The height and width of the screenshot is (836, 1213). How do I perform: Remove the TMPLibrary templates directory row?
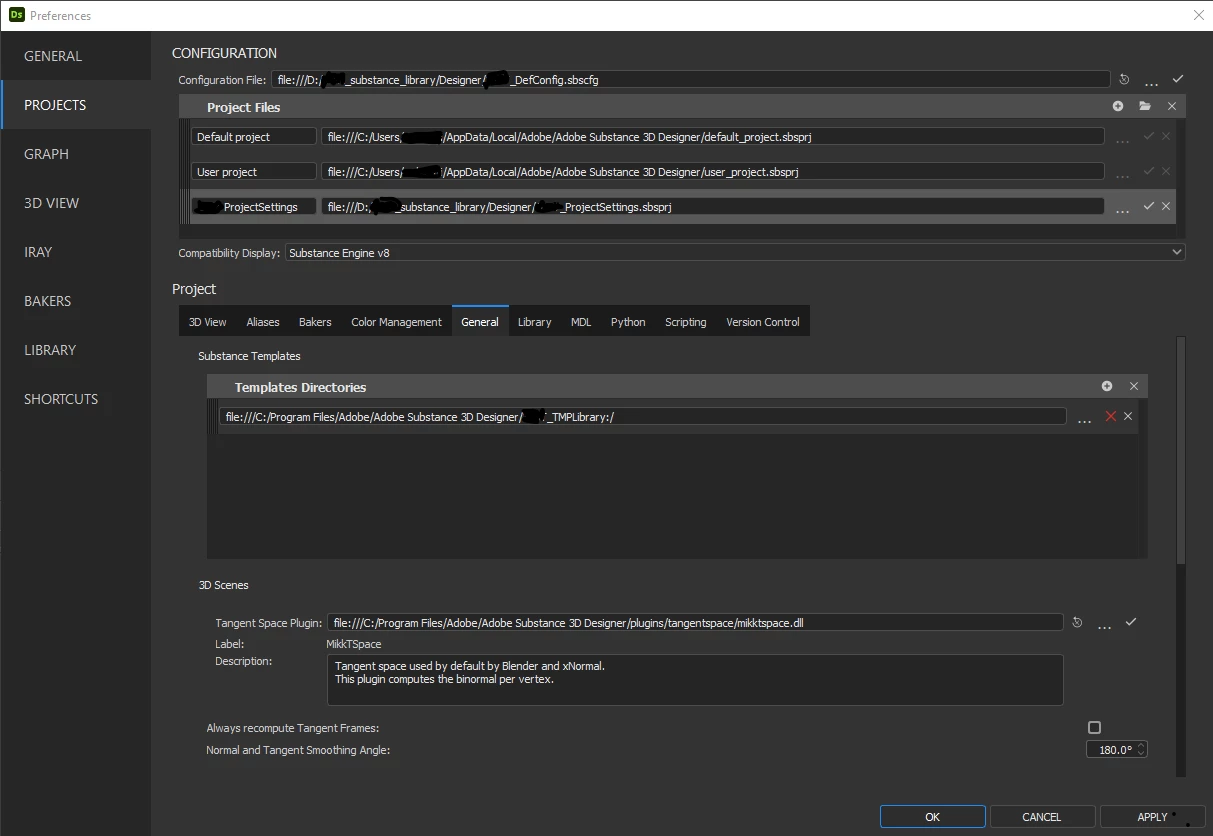pyautogui.click(x=1128, y=416)
